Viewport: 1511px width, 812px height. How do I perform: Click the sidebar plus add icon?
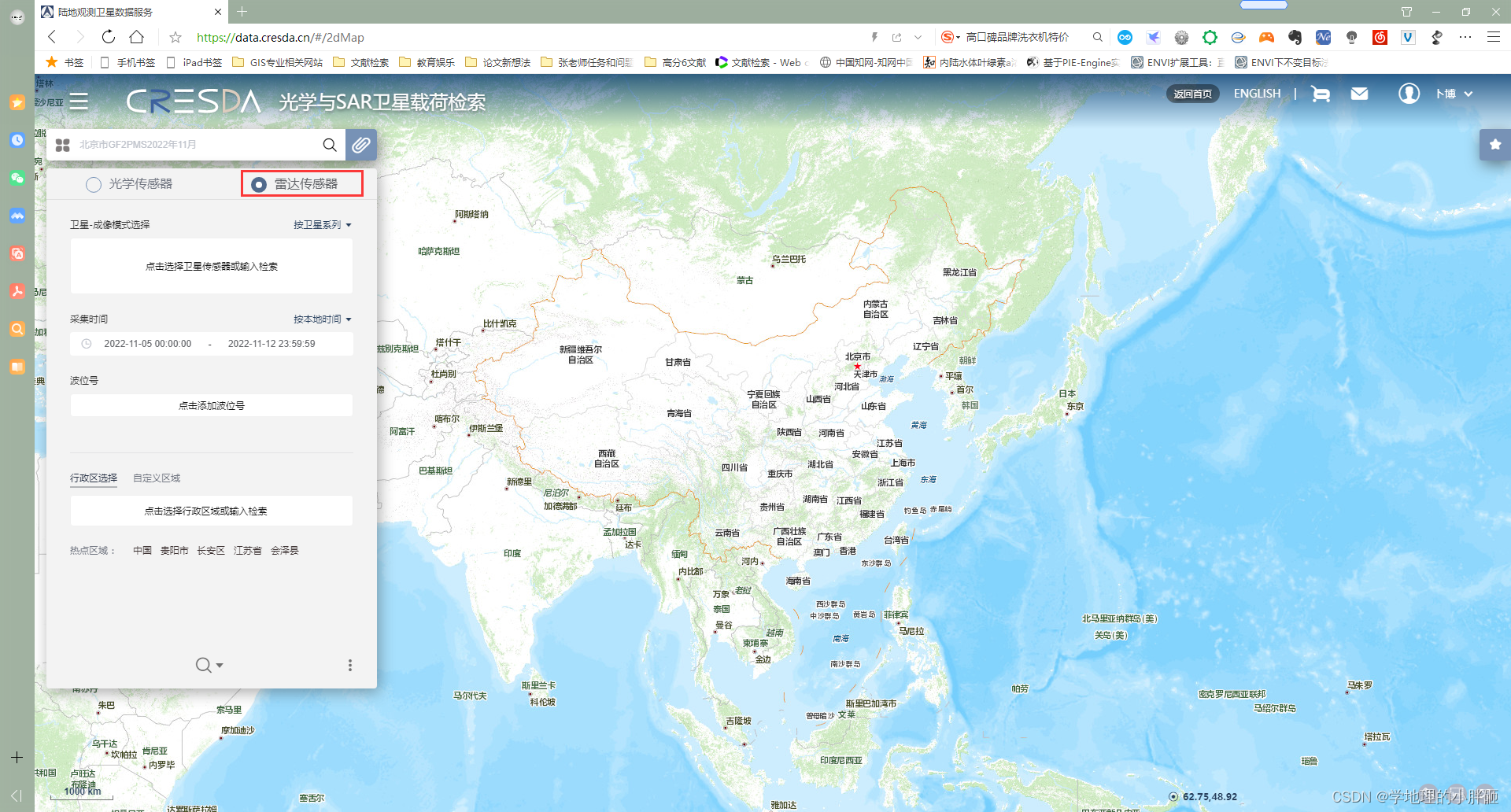tap(17, 758)
